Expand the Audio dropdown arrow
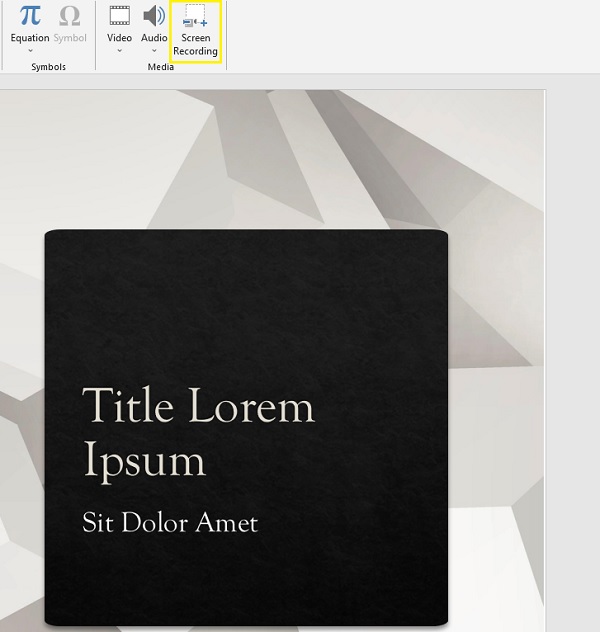The height and width of the screenshot is (632, 600). (x=154, y=51)
